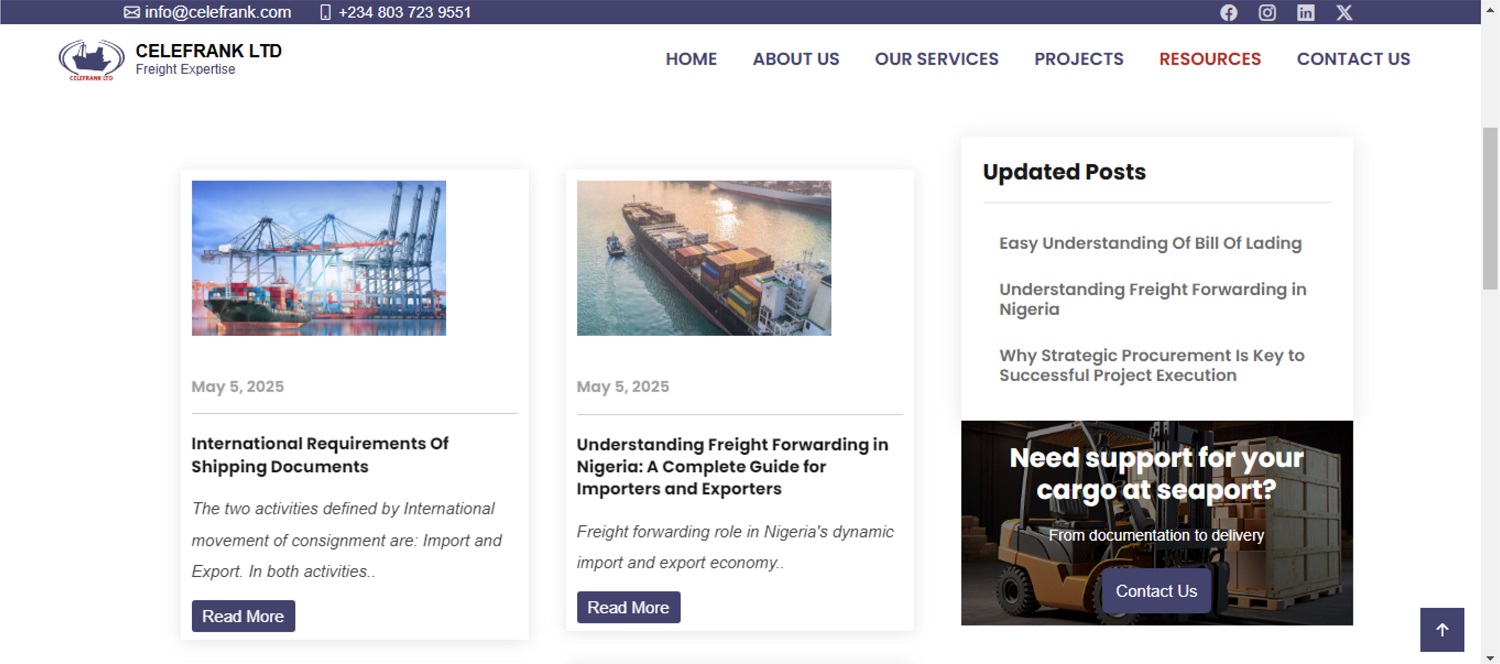Open the Our Services menu
The width and height of the screenshot is (1500, 664).
tap(936, 59)
